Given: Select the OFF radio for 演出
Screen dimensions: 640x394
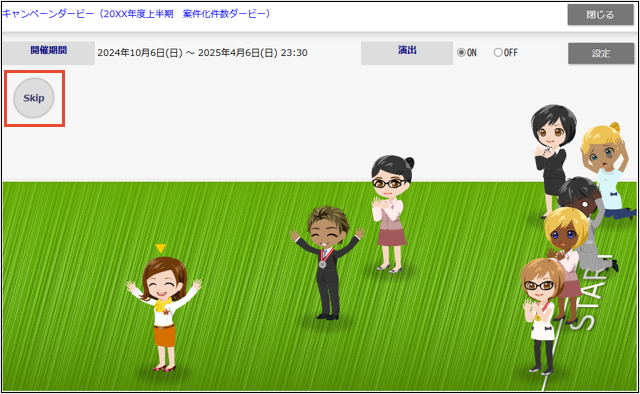Looking at the screenshot, I should [x=498, y=53].
